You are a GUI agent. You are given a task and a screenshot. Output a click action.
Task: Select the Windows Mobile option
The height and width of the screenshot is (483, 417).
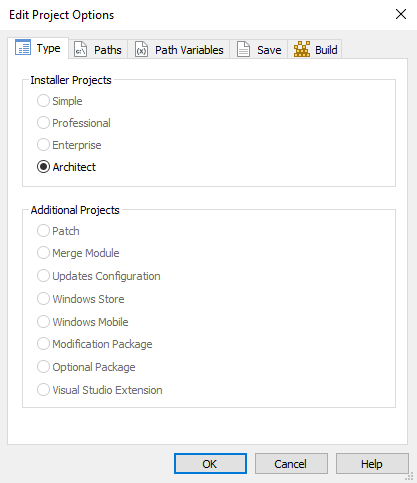point(83,322)
